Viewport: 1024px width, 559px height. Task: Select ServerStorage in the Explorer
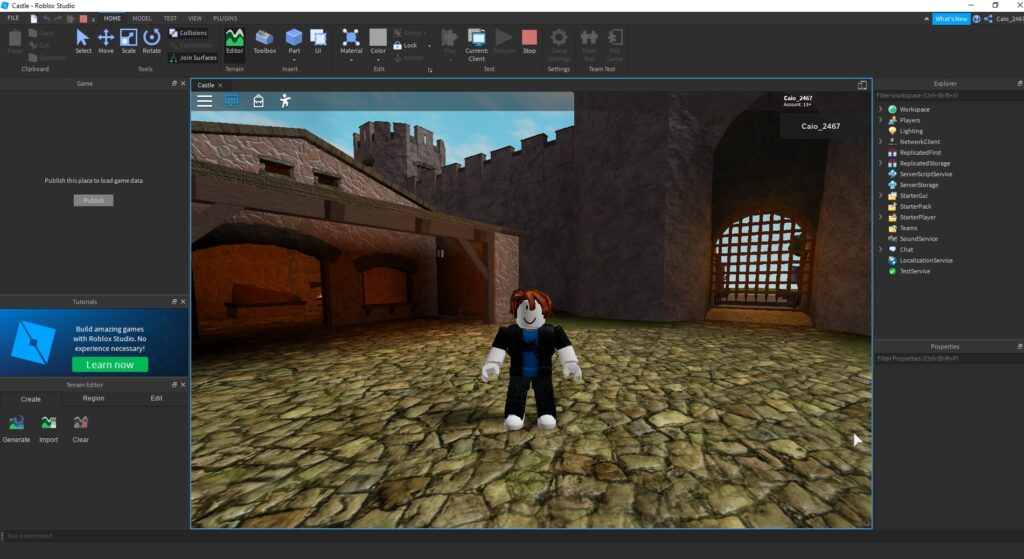click(x=919, y=185)
